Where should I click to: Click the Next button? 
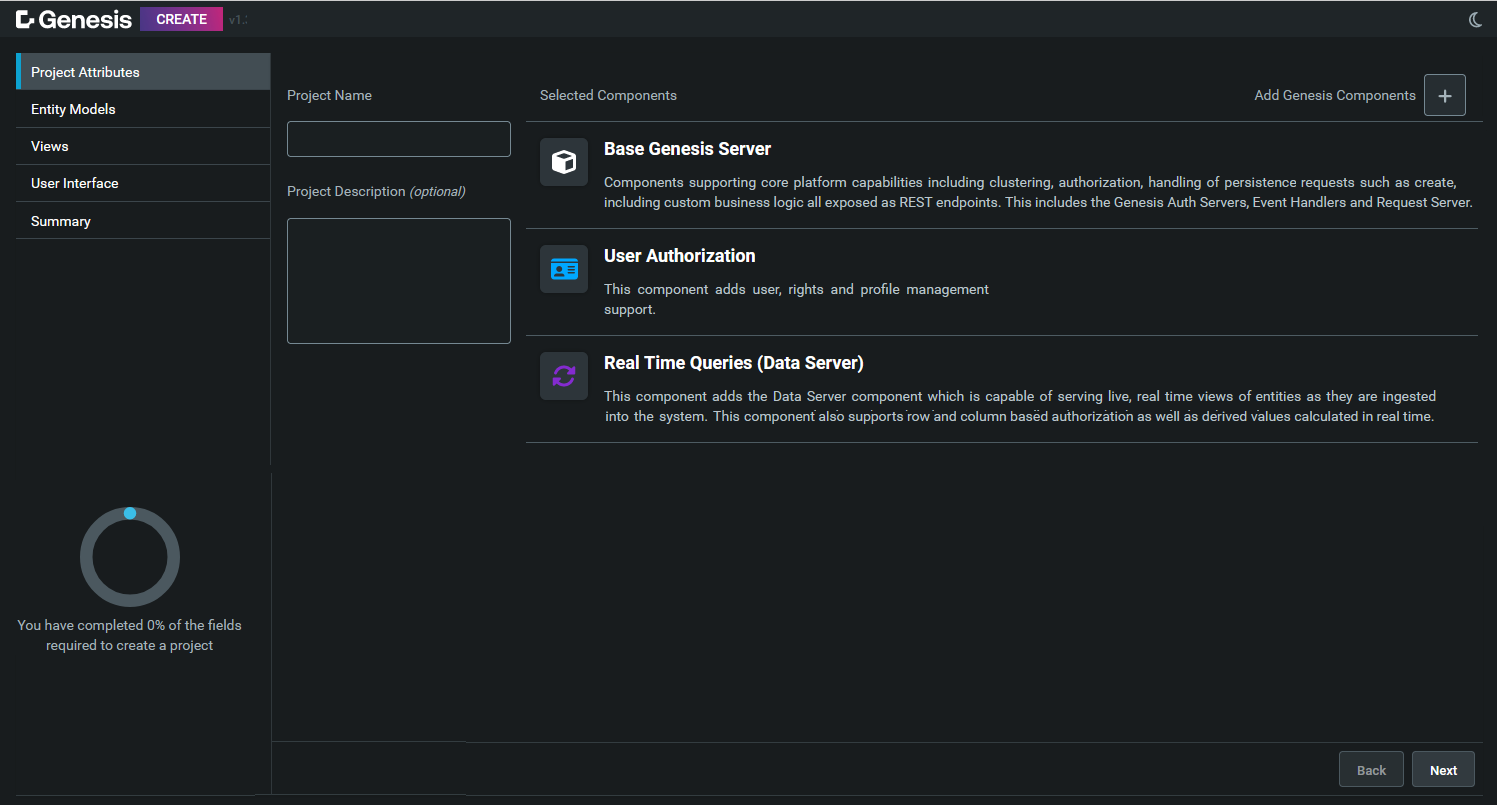(x=1443, y=769)
